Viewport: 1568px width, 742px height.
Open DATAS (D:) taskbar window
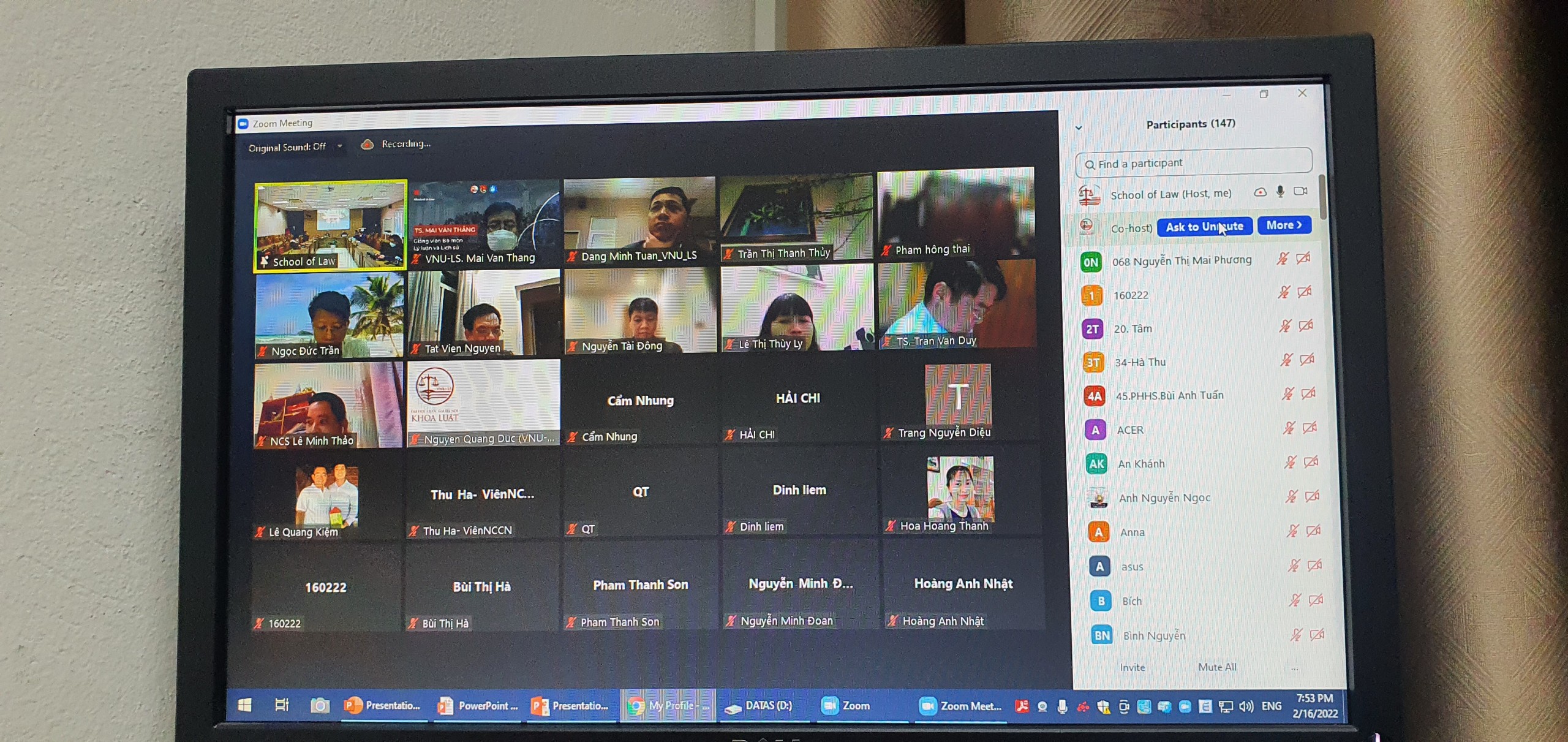coord(758,706)
